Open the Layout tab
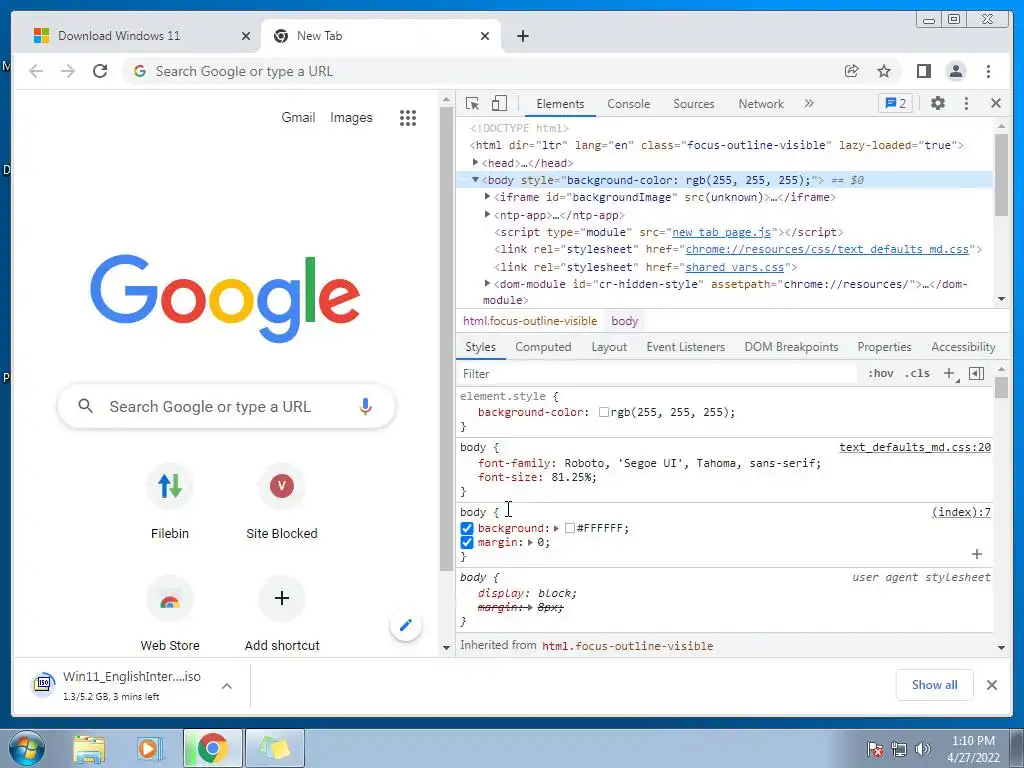This screenshot has width=1024, height=768. pos(609,347)
